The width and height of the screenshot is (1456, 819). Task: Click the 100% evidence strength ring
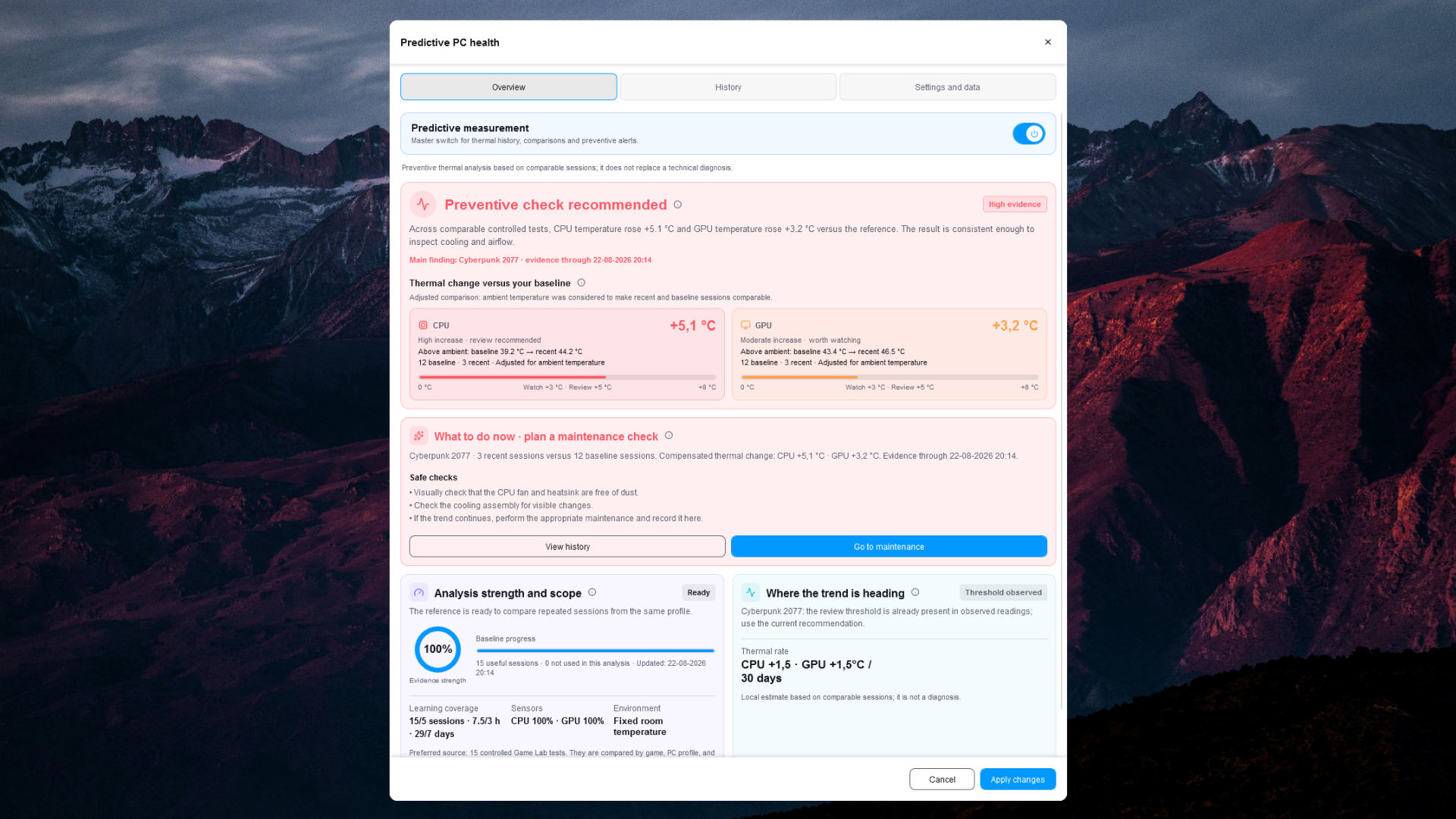(438, 649)
